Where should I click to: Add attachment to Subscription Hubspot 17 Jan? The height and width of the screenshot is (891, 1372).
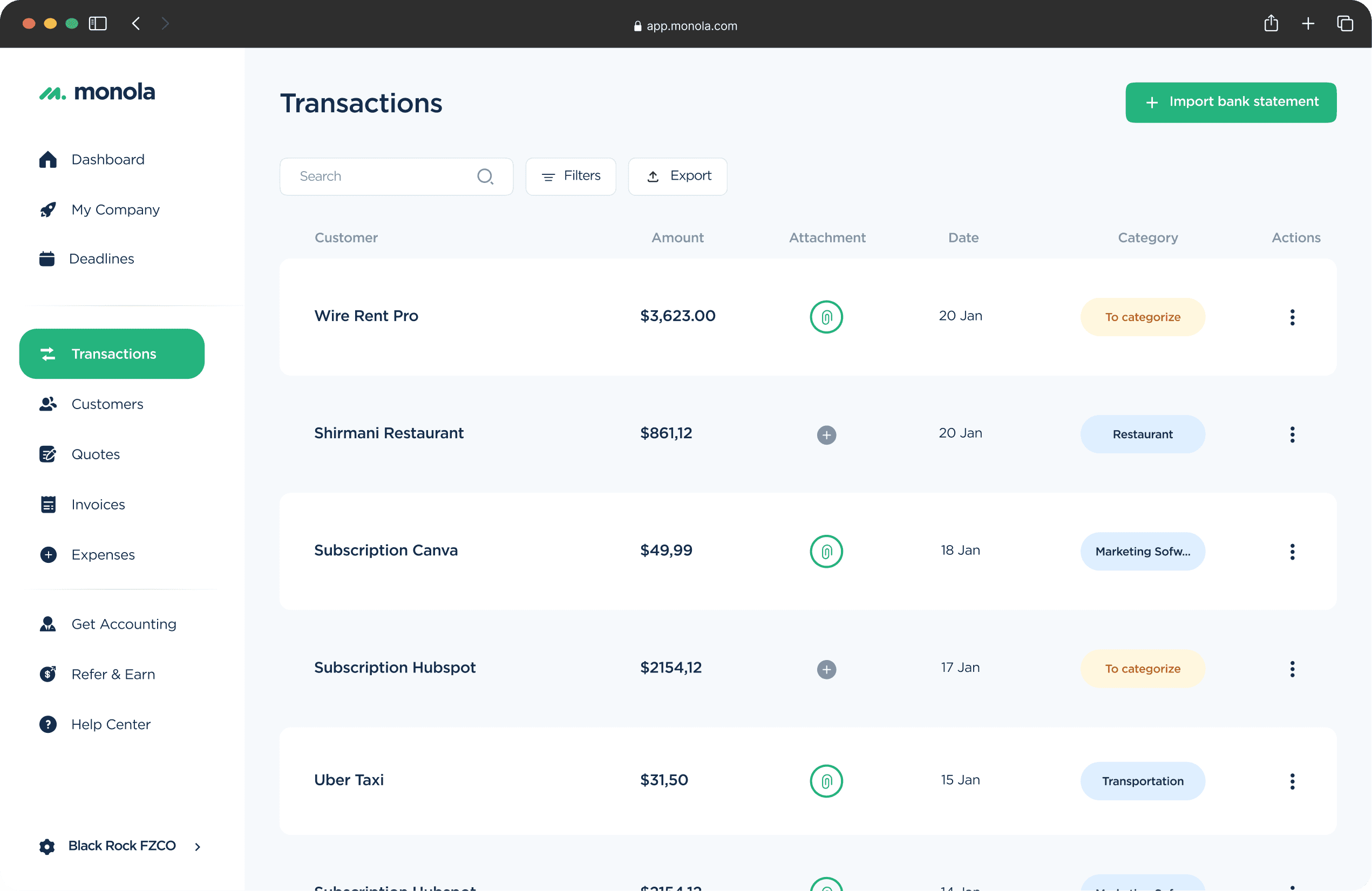826,669
